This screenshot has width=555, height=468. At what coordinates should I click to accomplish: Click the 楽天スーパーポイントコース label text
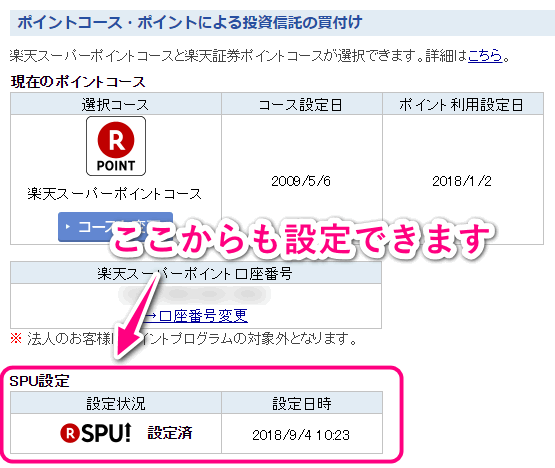114,194
